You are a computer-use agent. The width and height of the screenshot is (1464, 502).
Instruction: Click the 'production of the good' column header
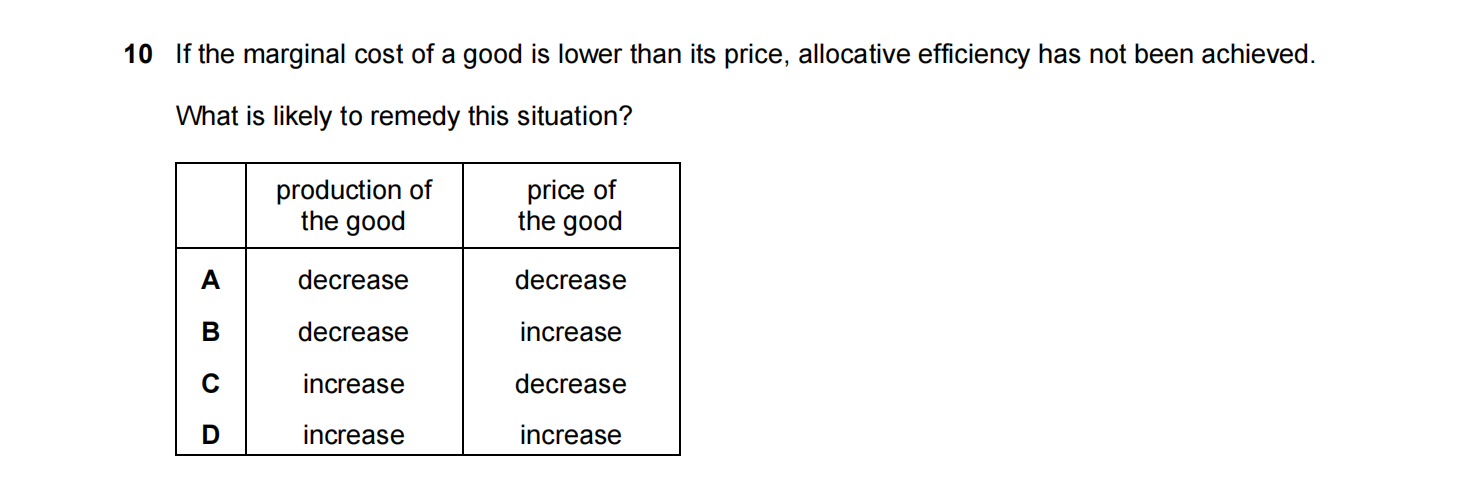[x=353, y=206]
